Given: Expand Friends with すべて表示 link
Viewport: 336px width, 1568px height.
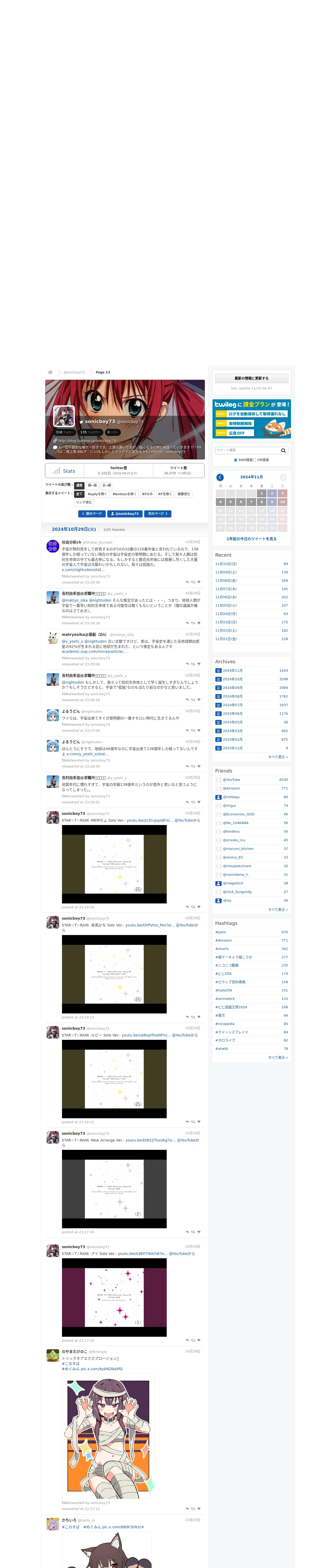Looking at the screenshot, I should 278,909.
